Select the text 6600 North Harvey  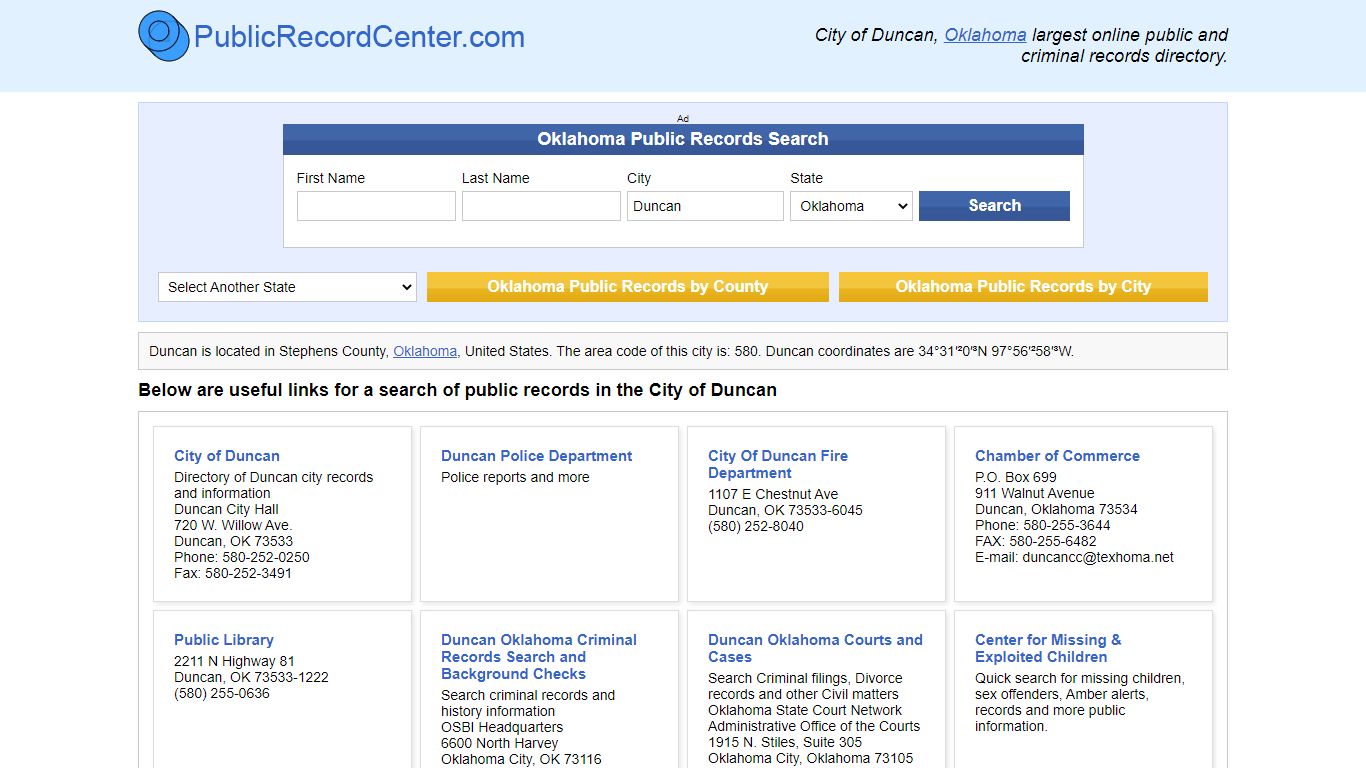[x=500, y=743]
